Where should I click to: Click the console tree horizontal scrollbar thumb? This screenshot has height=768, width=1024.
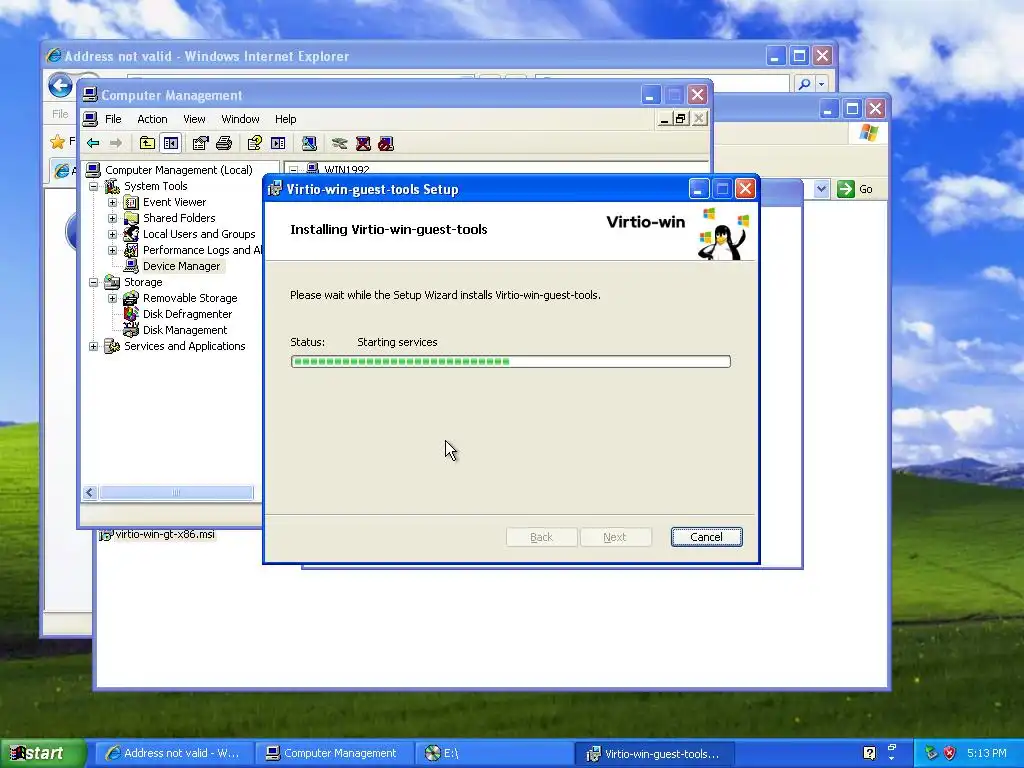tap(176, 492)
